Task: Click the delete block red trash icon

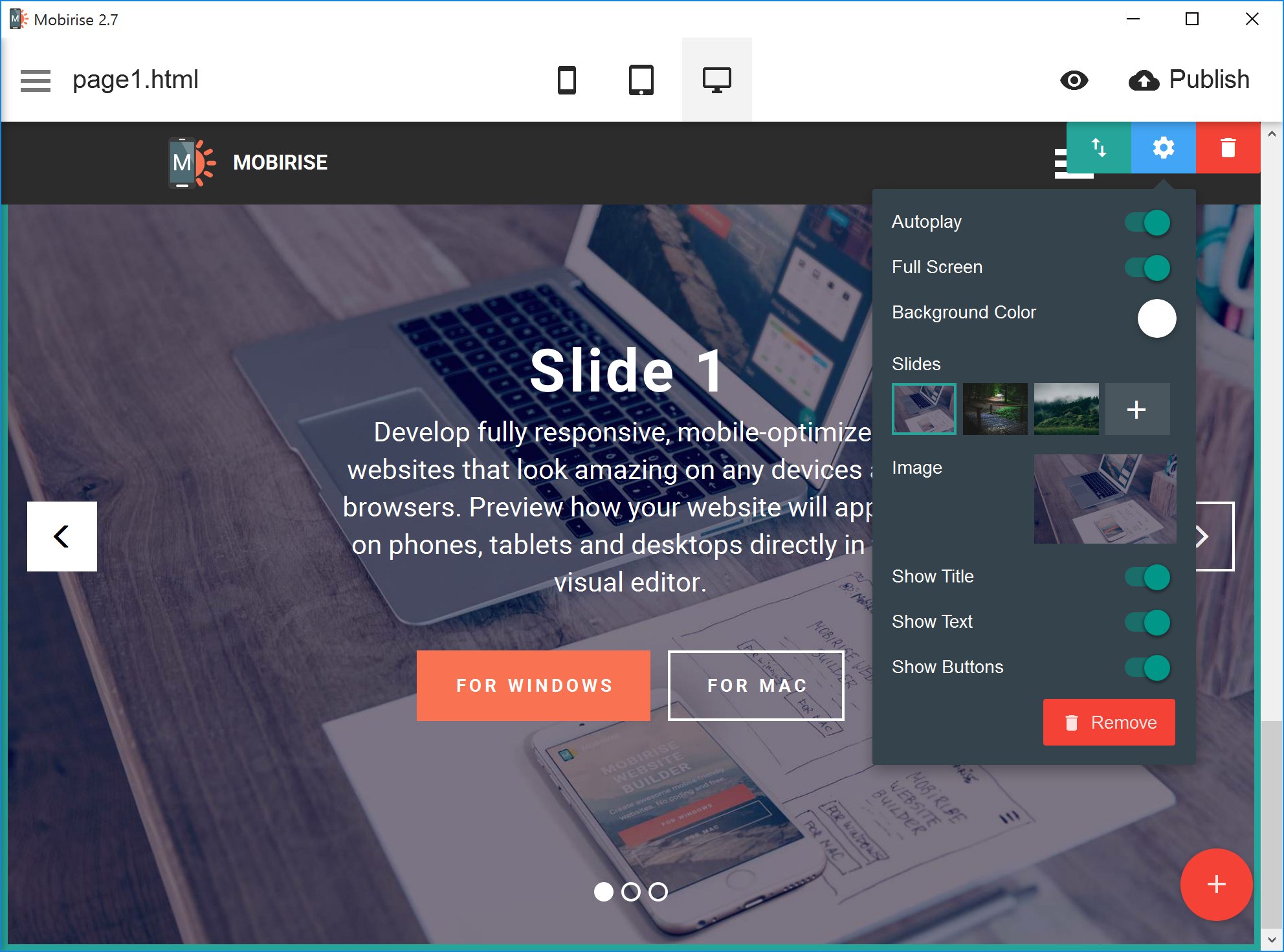Action: pos(1225,148)
